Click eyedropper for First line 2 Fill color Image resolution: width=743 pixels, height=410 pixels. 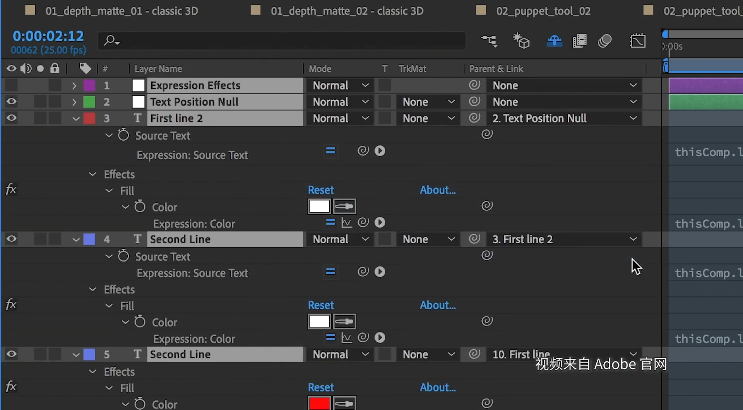click(344, 206)
